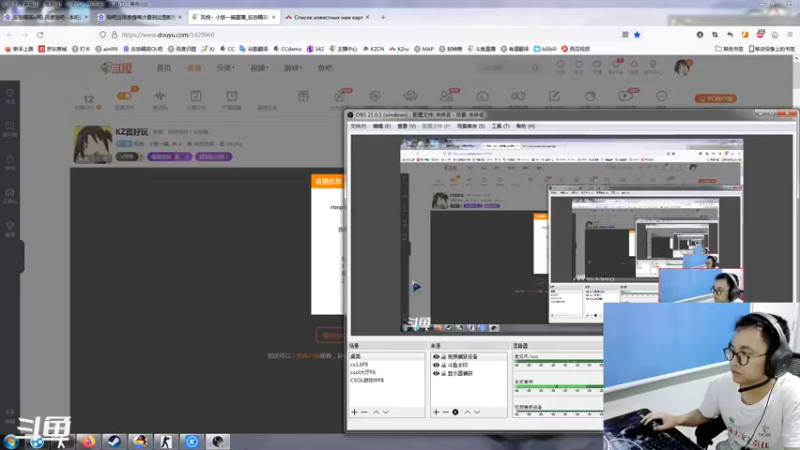The image size is (800, 450).
Task: Move scene up in OBS scenes list
Action: click(x=376, y=412)
